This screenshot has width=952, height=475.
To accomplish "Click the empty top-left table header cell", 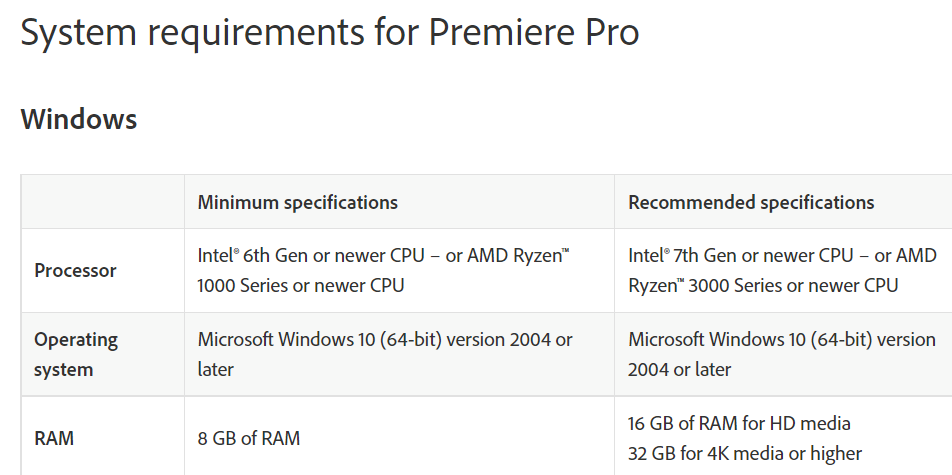I will (102, 202).
